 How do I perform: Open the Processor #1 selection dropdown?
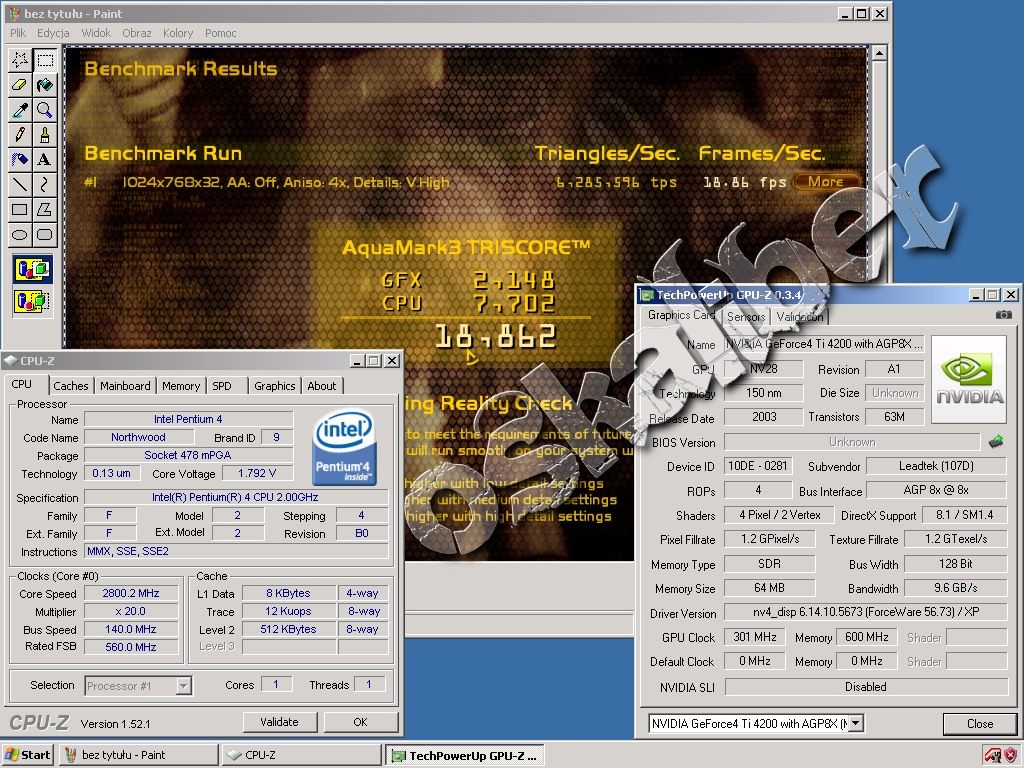138,686
